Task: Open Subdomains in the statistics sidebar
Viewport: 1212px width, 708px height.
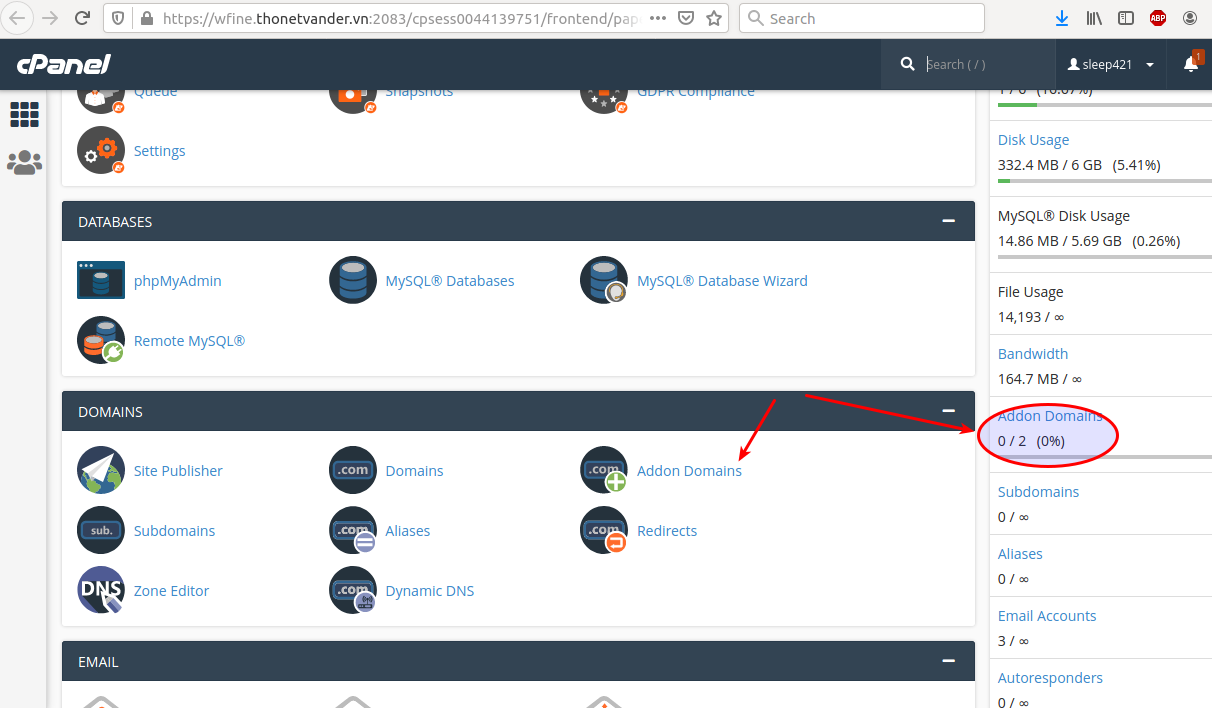Action: (x=1038, y=492)
